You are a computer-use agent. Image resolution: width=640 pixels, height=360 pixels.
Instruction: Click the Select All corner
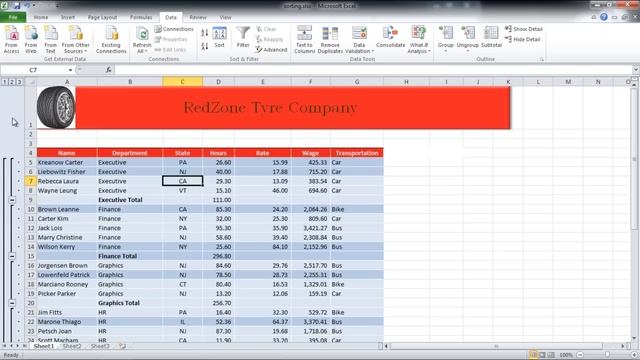(x=31, y=82)
